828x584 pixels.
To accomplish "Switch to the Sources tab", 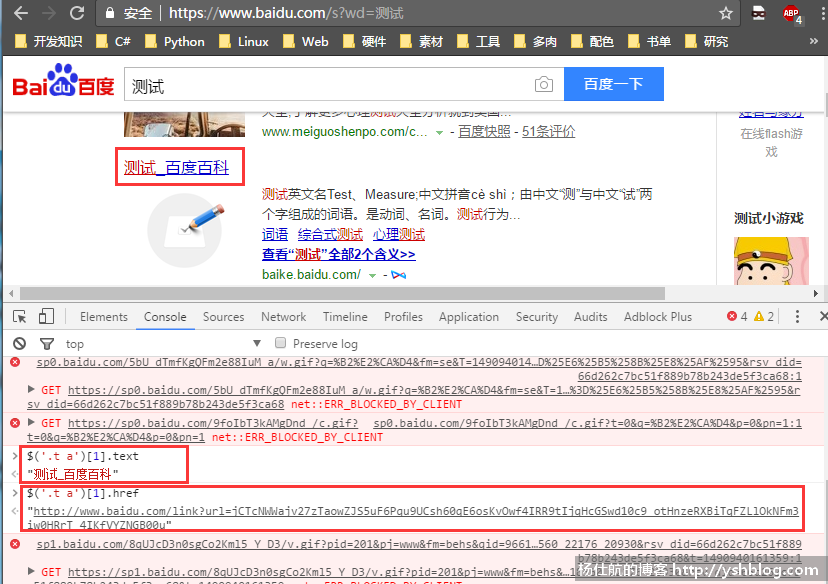I will (223, 317).
